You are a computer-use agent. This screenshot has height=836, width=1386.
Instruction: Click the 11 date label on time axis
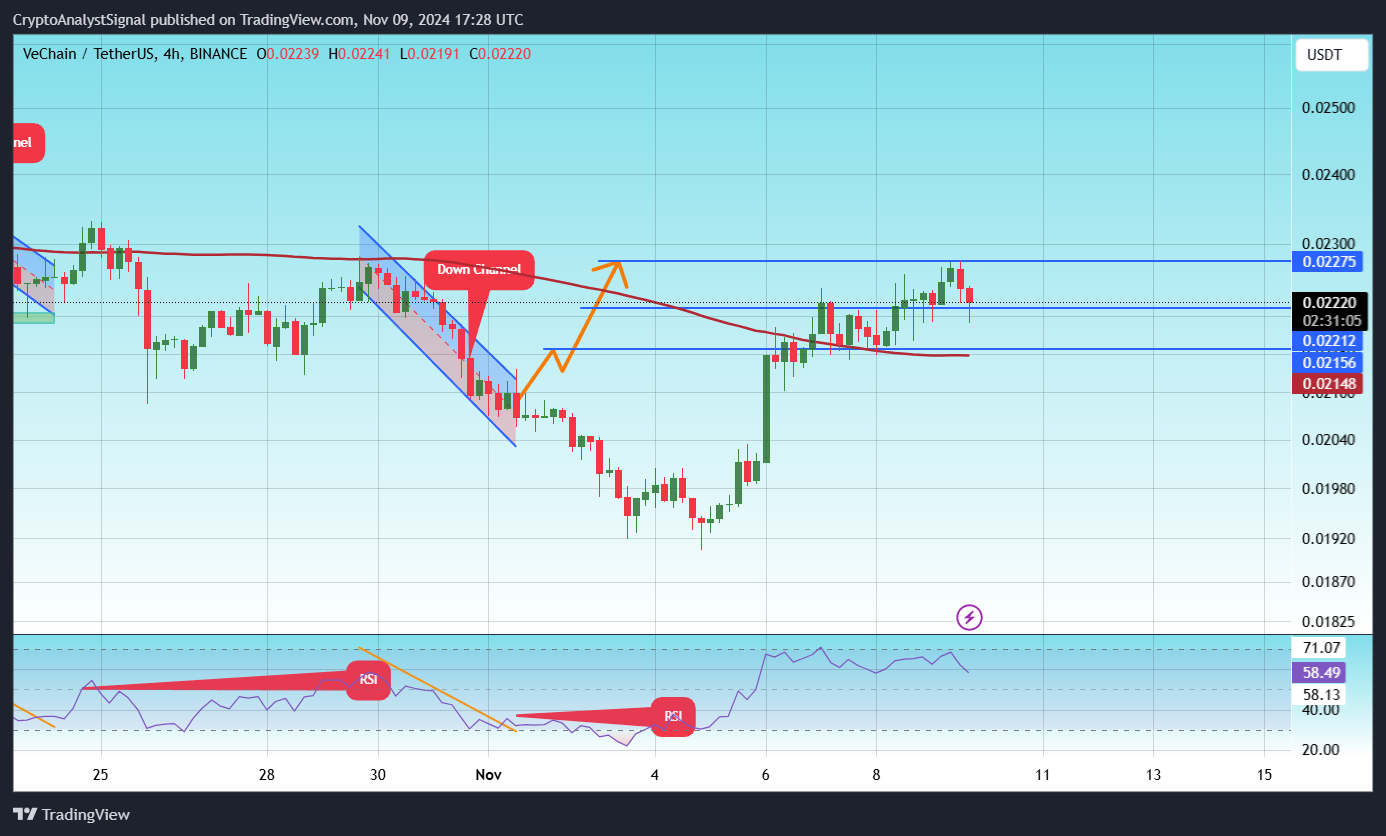coord(1043,775)
